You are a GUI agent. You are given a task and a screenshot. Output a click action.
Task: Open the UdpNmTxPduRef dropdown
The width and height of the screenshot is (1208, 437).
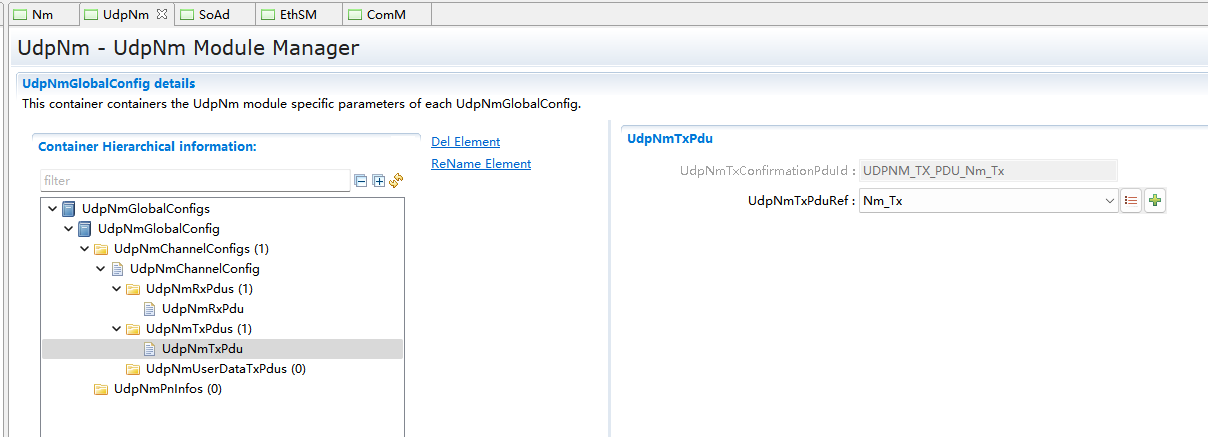[1109, 201]
